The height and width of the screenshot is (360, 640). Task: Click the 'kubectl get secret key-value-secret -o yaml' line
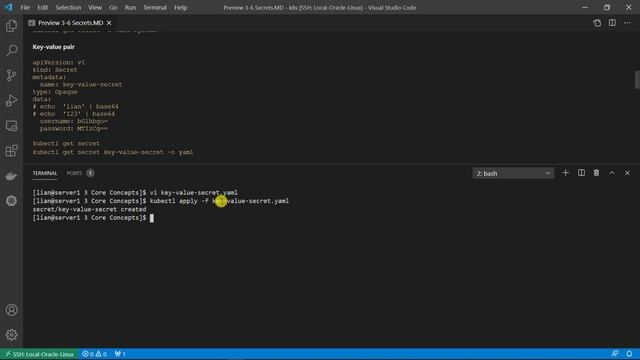click(113, 152)
